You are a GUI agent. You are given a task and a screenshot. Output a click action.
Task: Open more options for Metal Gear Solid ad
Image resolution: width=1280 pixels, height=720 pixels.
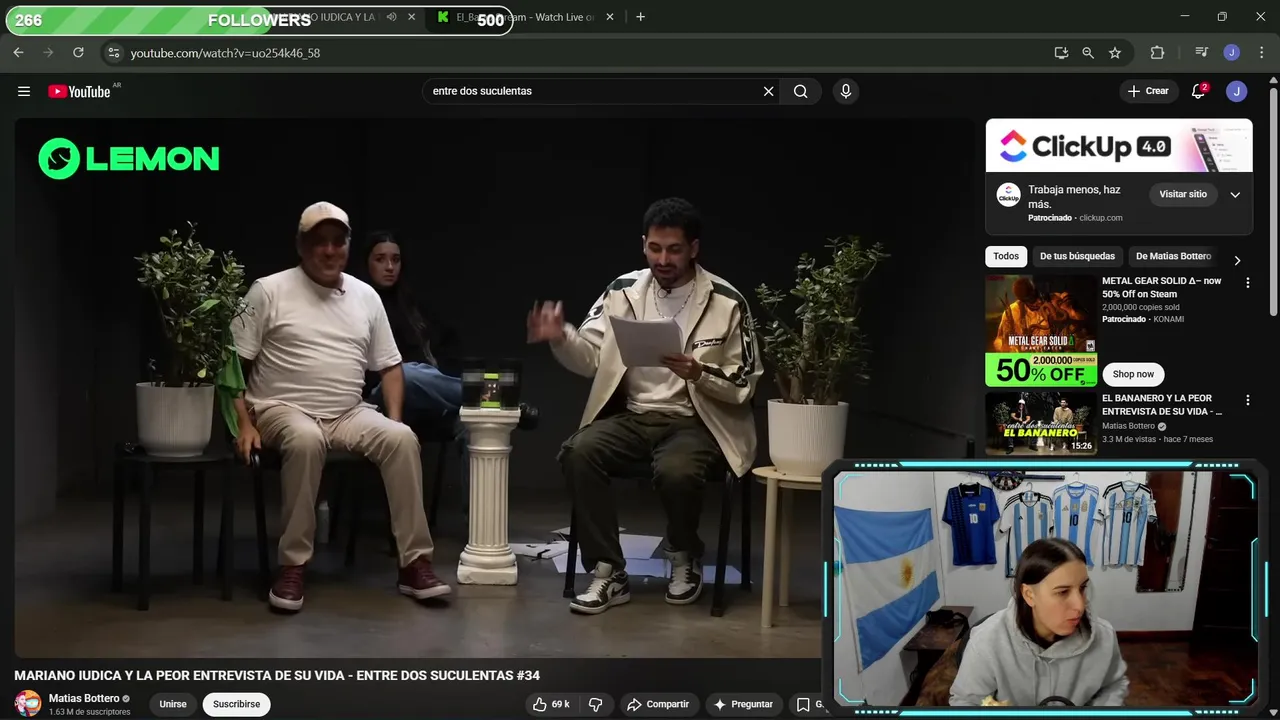[1247, 283]
